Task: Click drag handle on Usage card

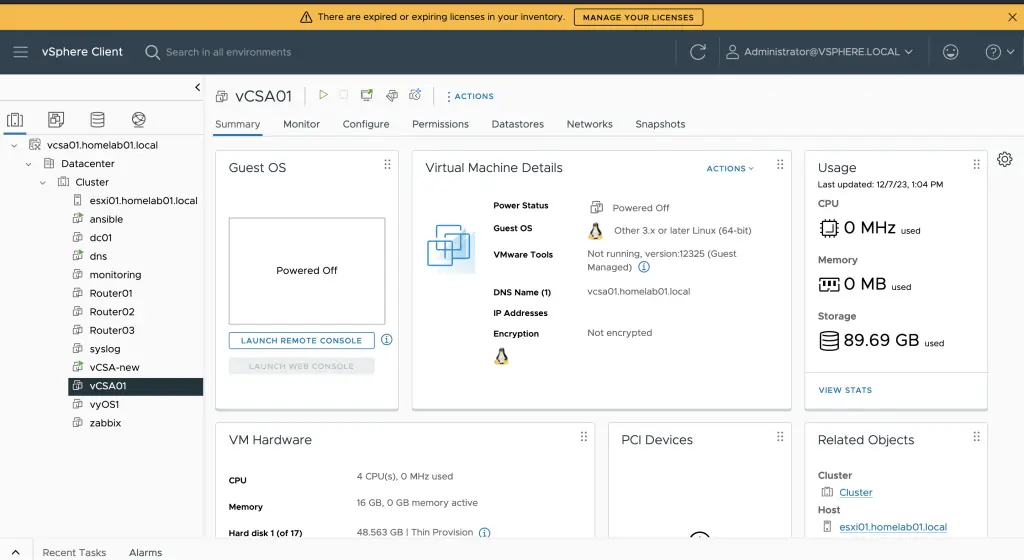Action: point(976,164)
